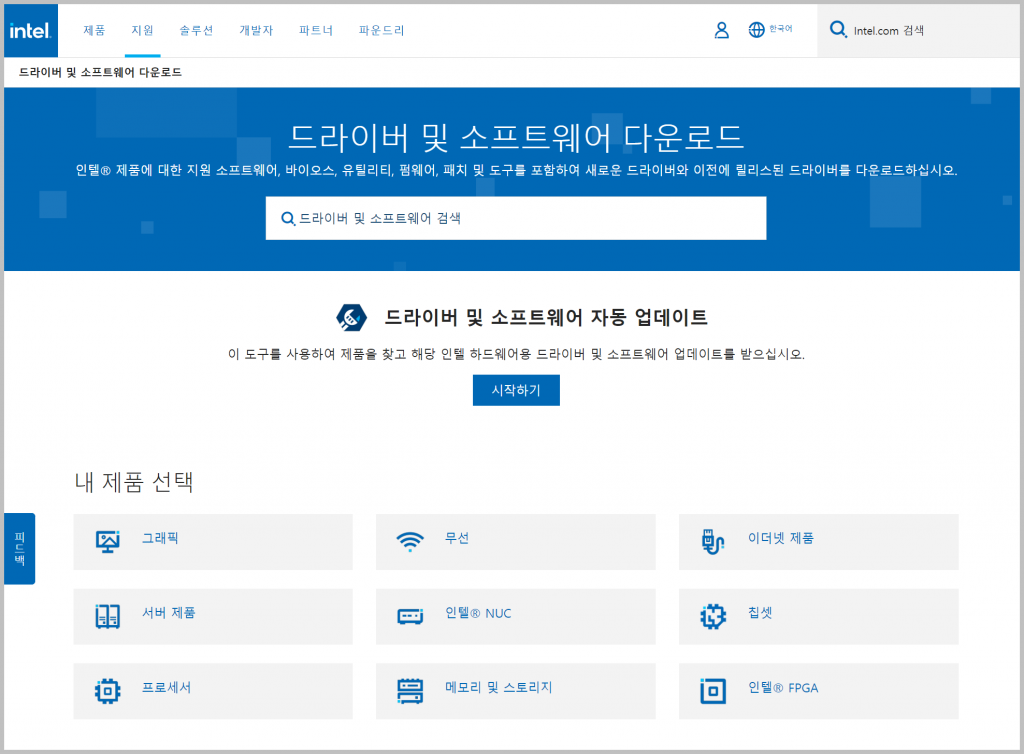Image resolution: width=1024 pixels, height=754 pixels.
Task: Open the 피드백 side tab
Action: (x=20, y=548)
